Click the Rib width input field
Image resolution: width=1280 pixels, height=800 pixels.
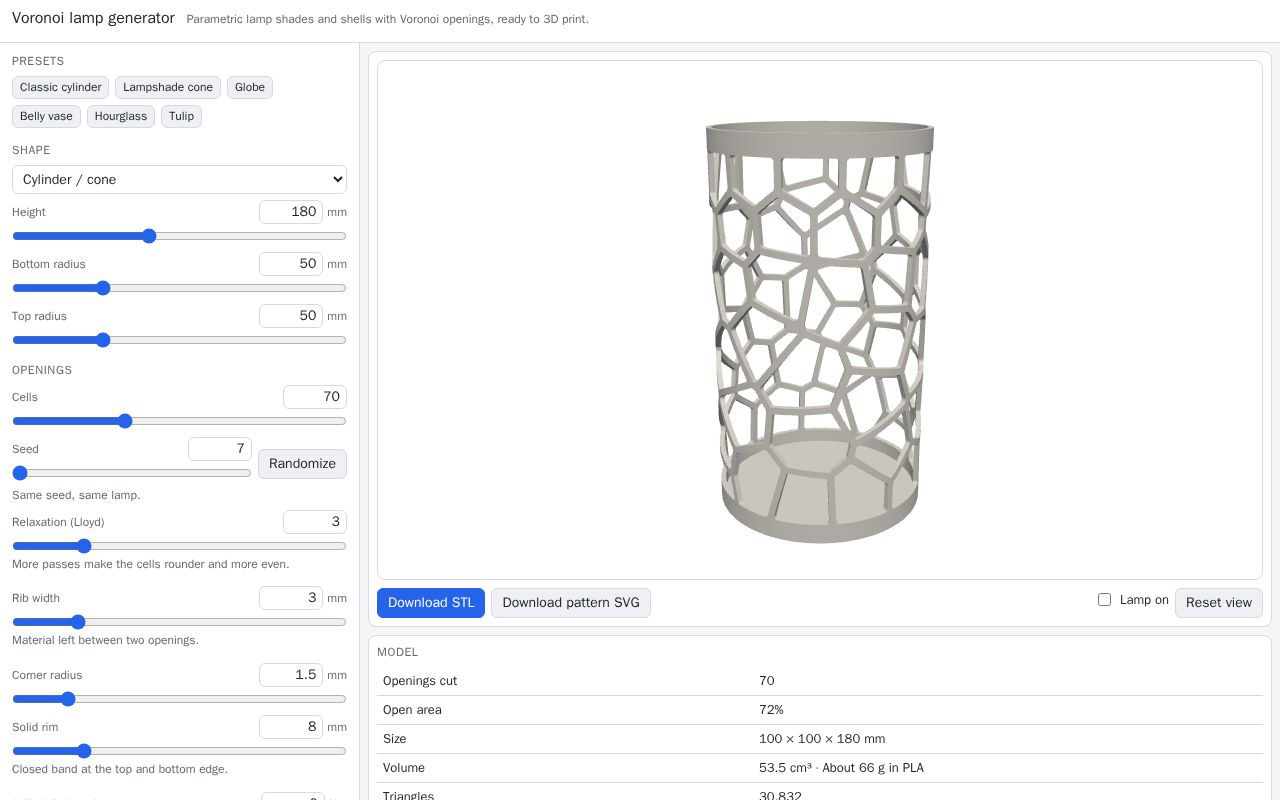pyautogui.click(x=291, y=598)
